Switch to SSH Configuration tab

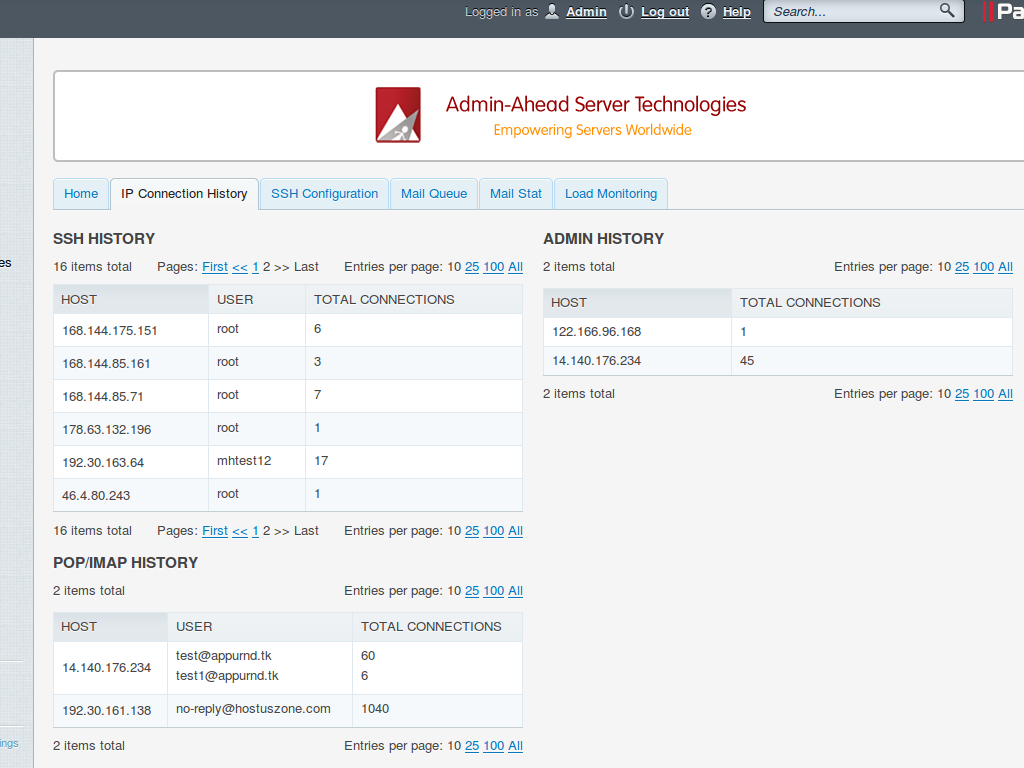click(x=325, y=194)
